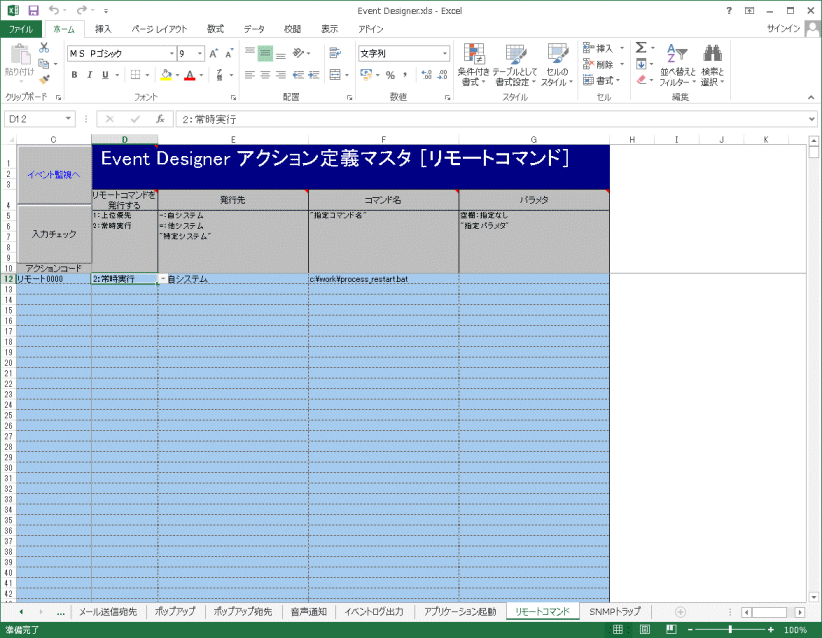
Task: Click the Accounting Number Format currency icon
Action: pyautogui.click(x=366, y=75)
